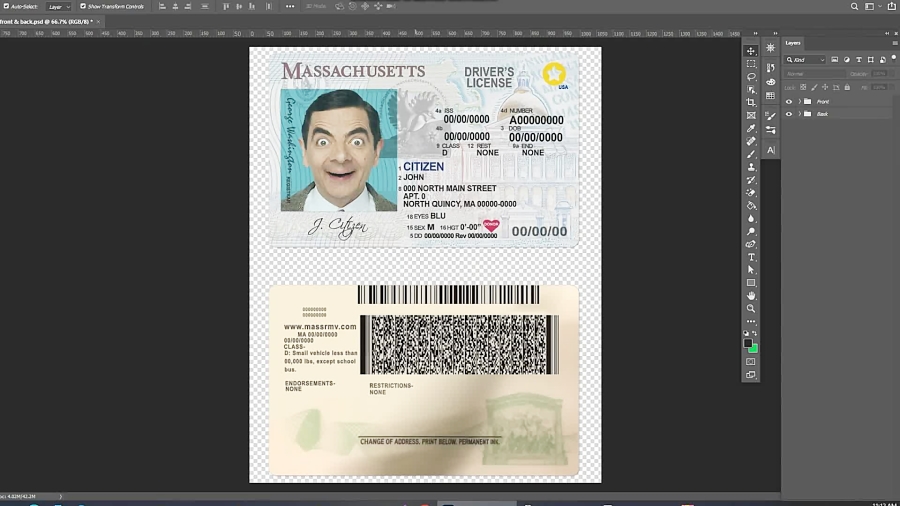Open the Layers panel options menu
Screen dimensions: 900x506
pyautogui.click(x=894, y=43)
